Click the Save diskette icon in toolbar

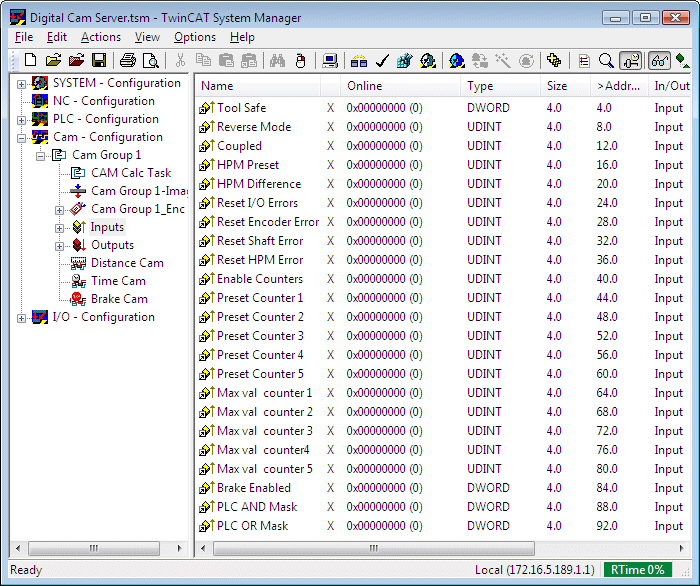coord(99,61)
